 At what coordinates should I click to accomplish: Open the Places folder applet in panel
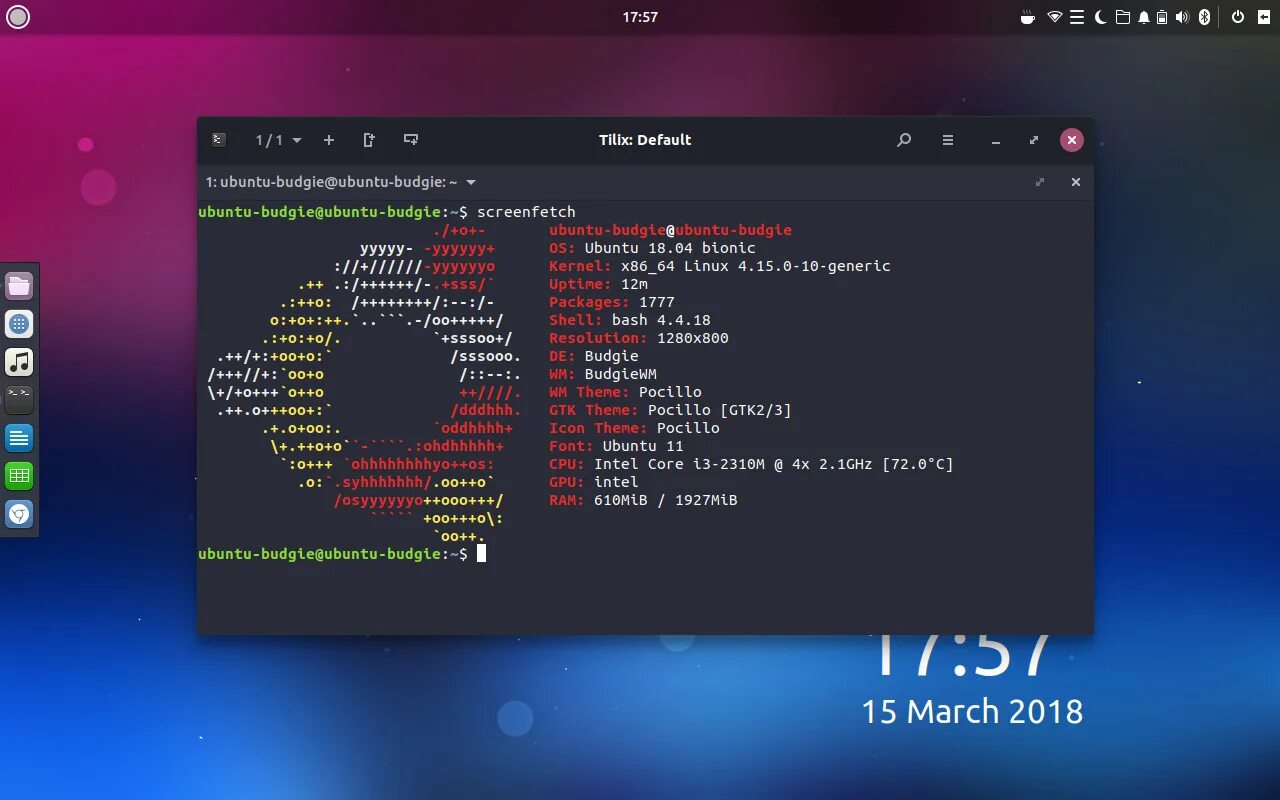(x=1123, y=17)
